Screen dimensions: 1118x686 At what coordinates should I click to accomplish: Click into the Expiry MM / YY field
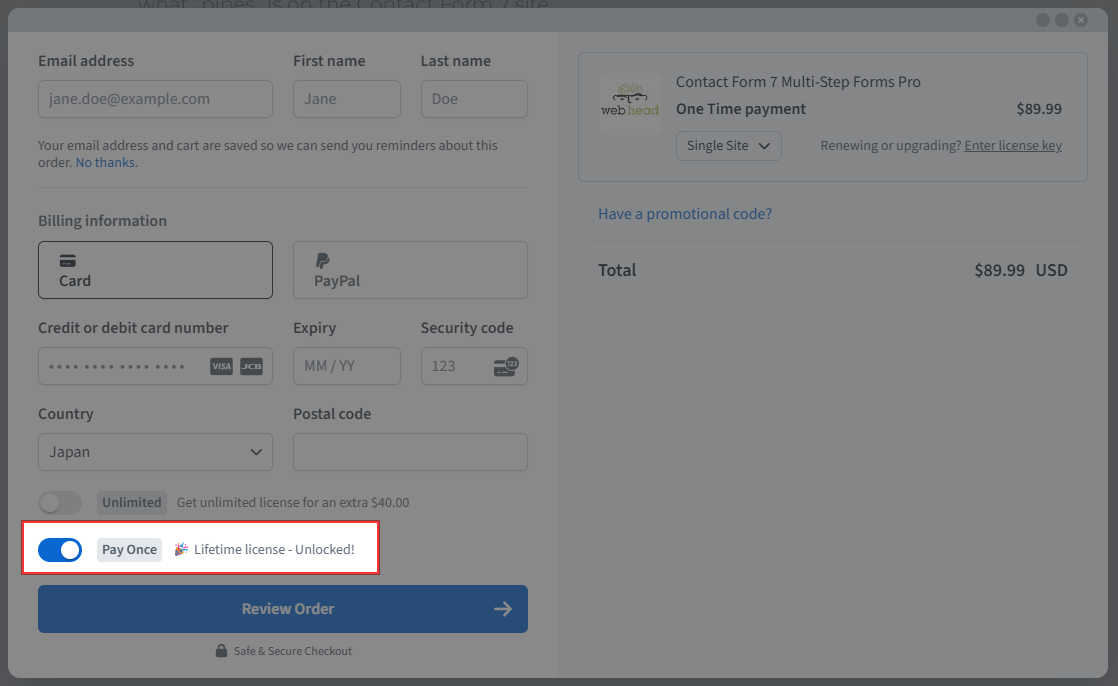346,366
